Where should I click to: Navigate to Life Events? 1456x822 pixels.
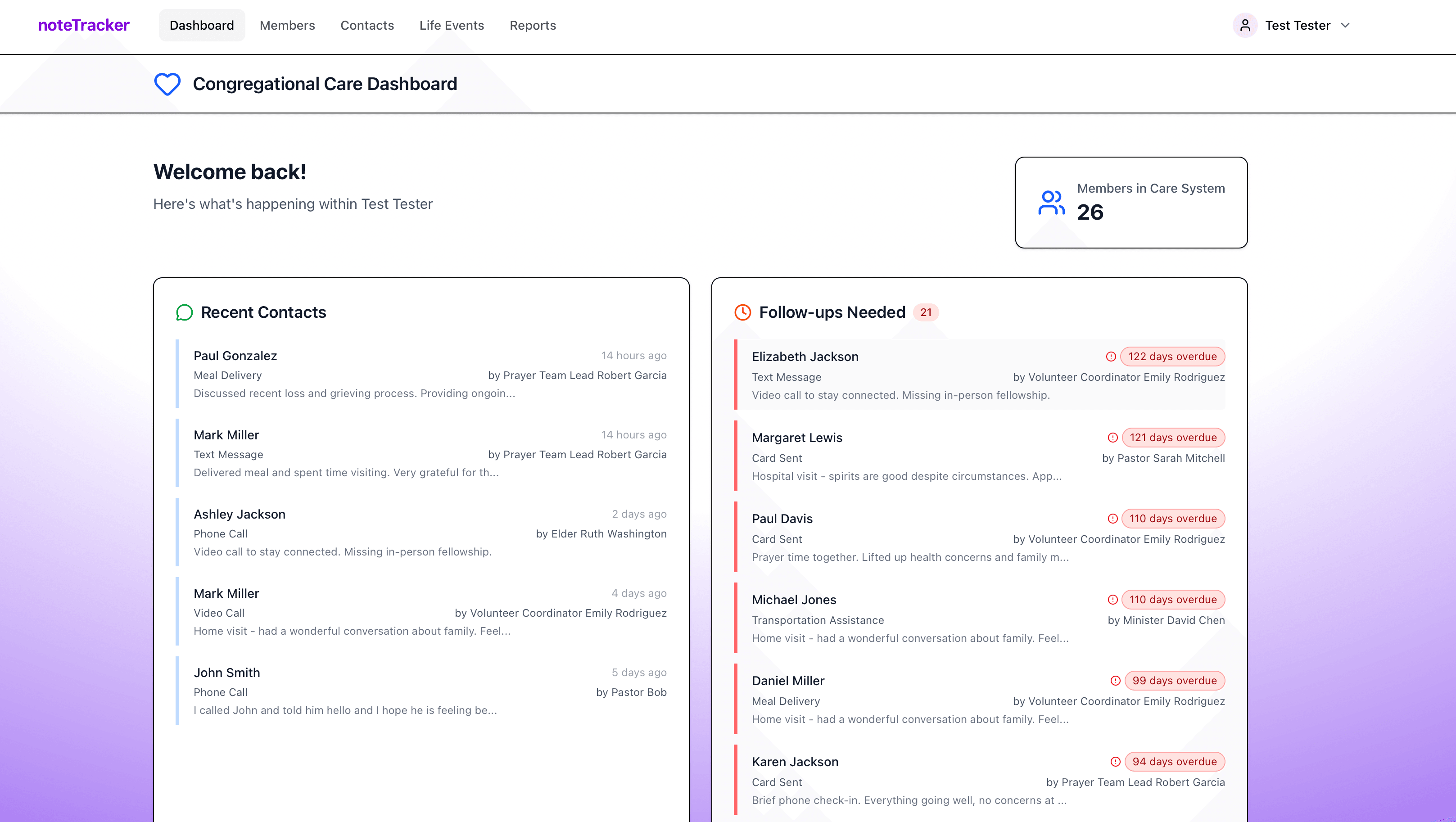pos(451,25)
